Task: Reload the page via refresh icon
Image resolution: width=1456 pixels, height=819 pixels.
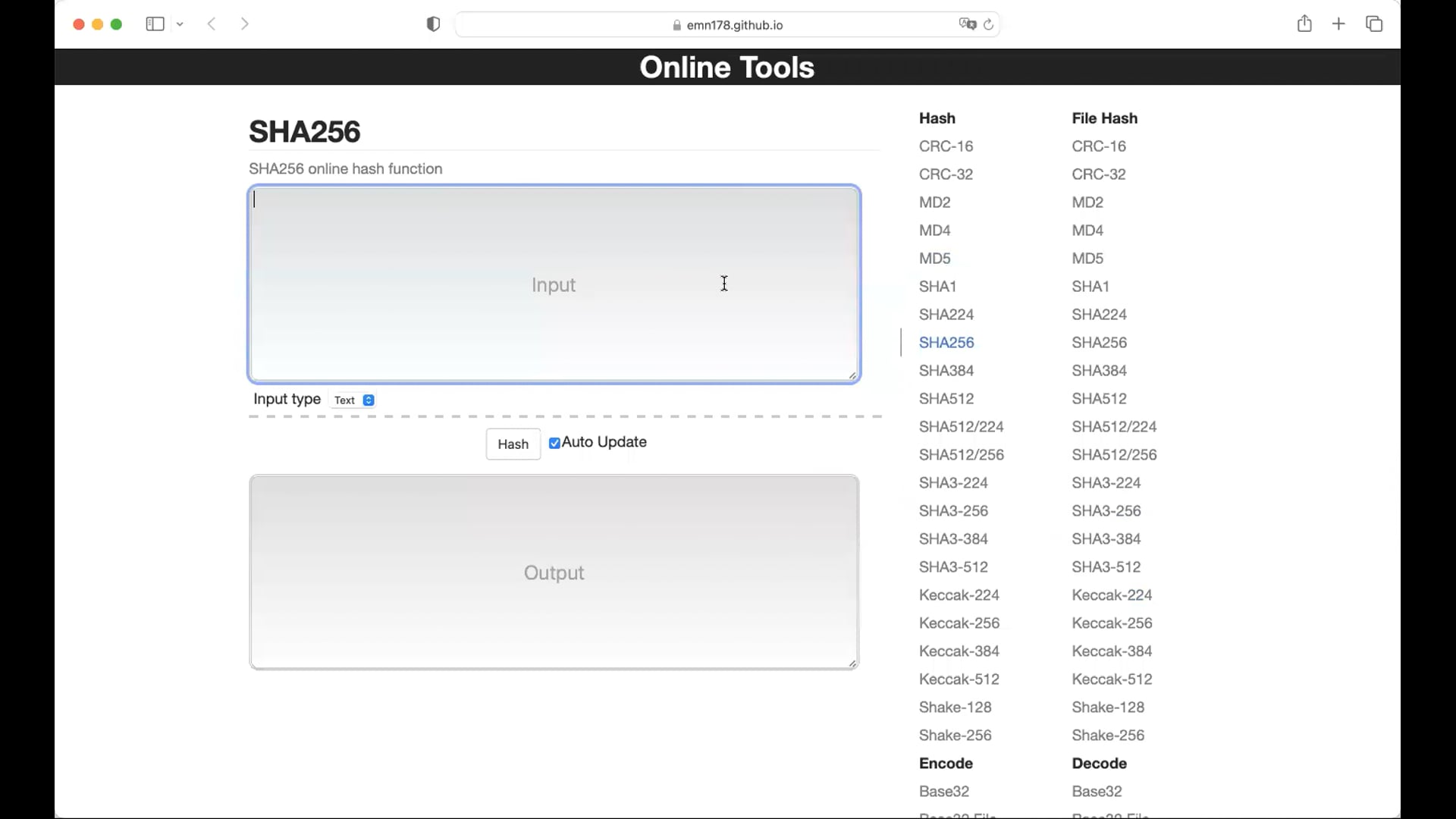Action: click(988, 25)
